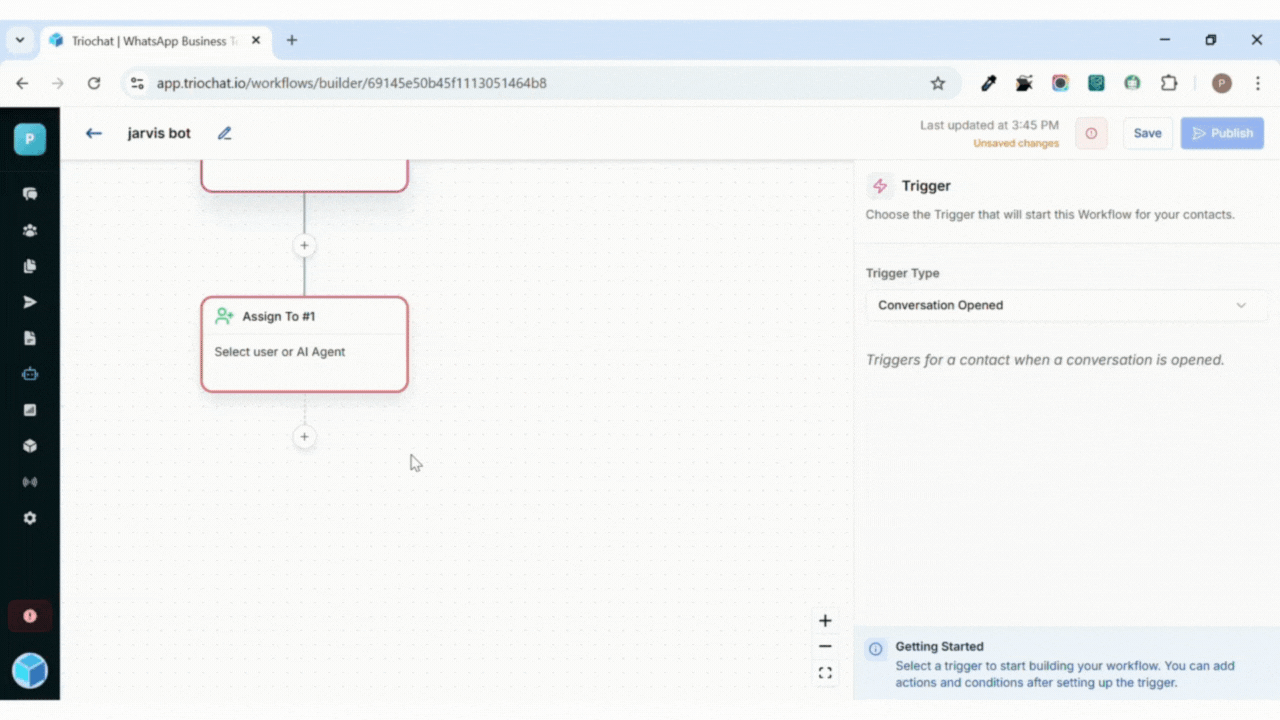Open the Contacts section from the sidebar
1280x720 pixels.
point(30,230)
